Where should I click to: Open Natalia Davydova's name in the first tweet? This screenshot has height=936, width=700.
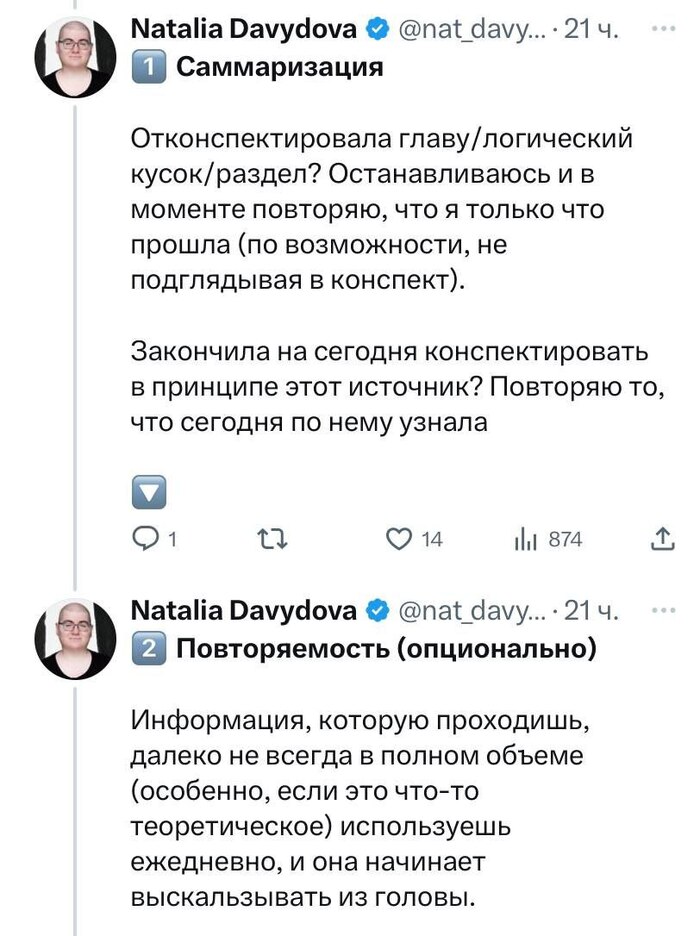tap(244, 30)
